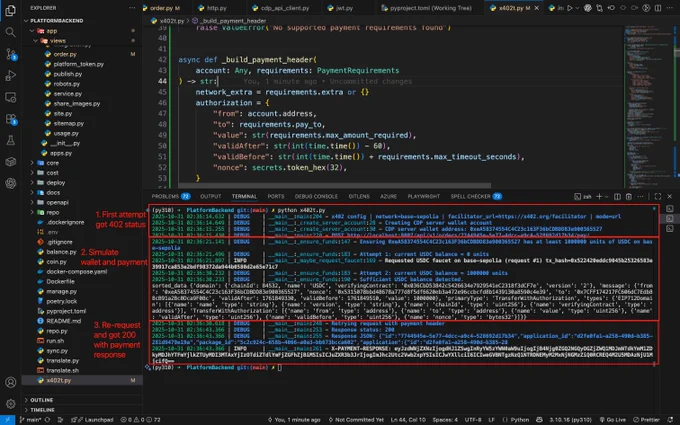Open the Extensions view

(10, 119)
